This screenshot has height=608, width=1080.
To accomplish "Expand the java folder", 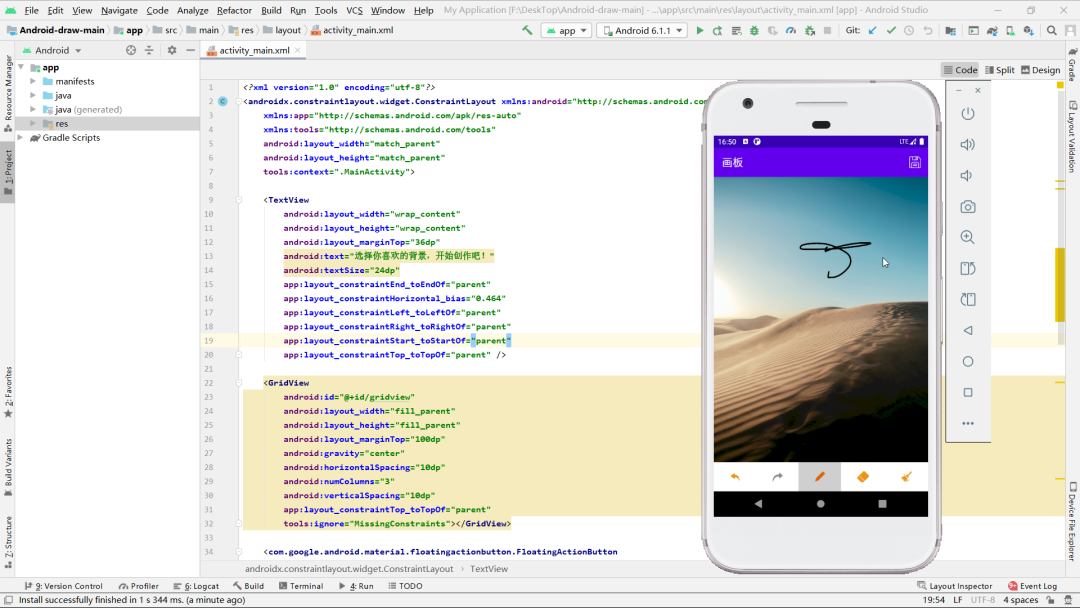I will [33, 95].
